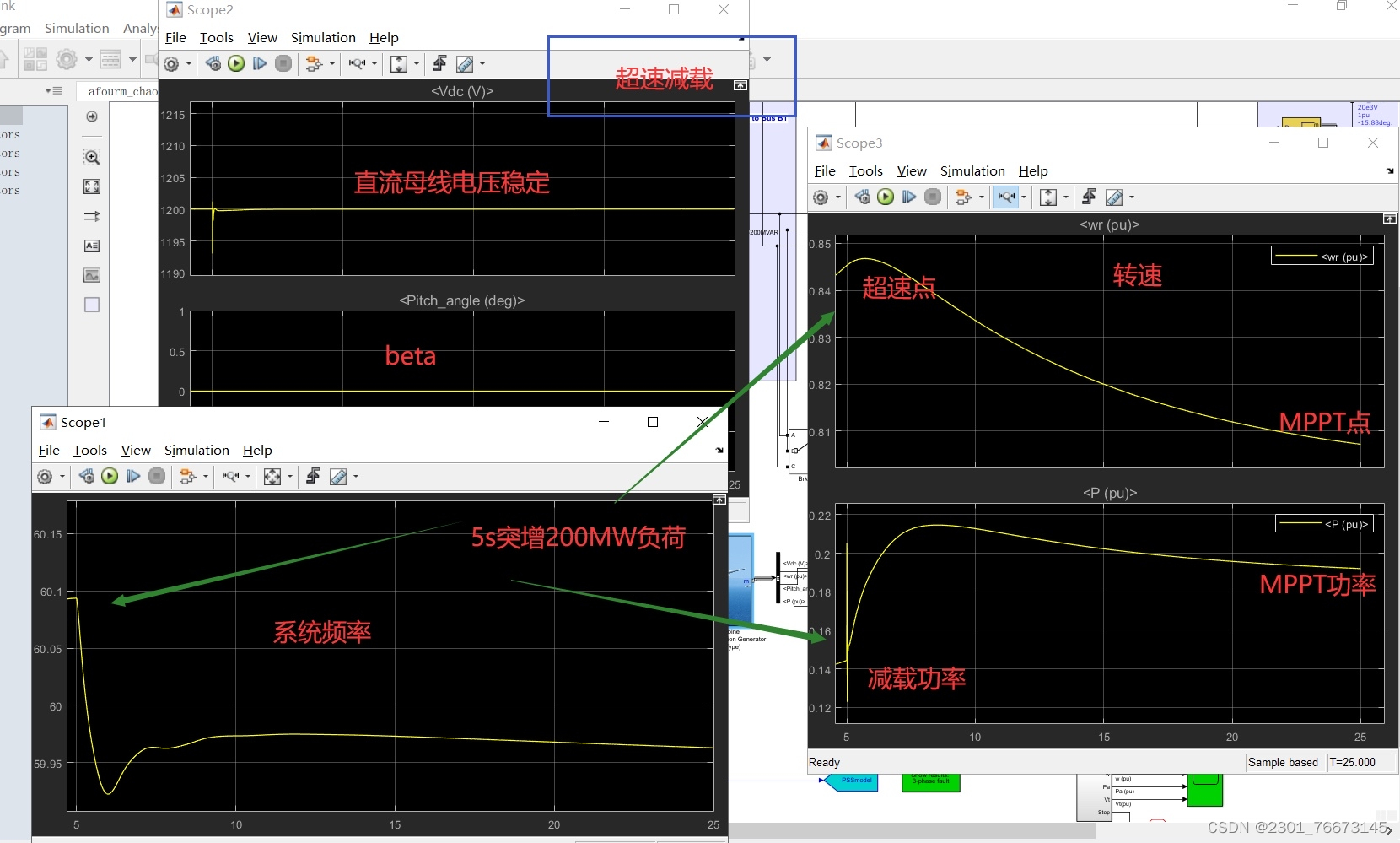Select Simulink palette zoom magnifier tool

tap(92, 157)
